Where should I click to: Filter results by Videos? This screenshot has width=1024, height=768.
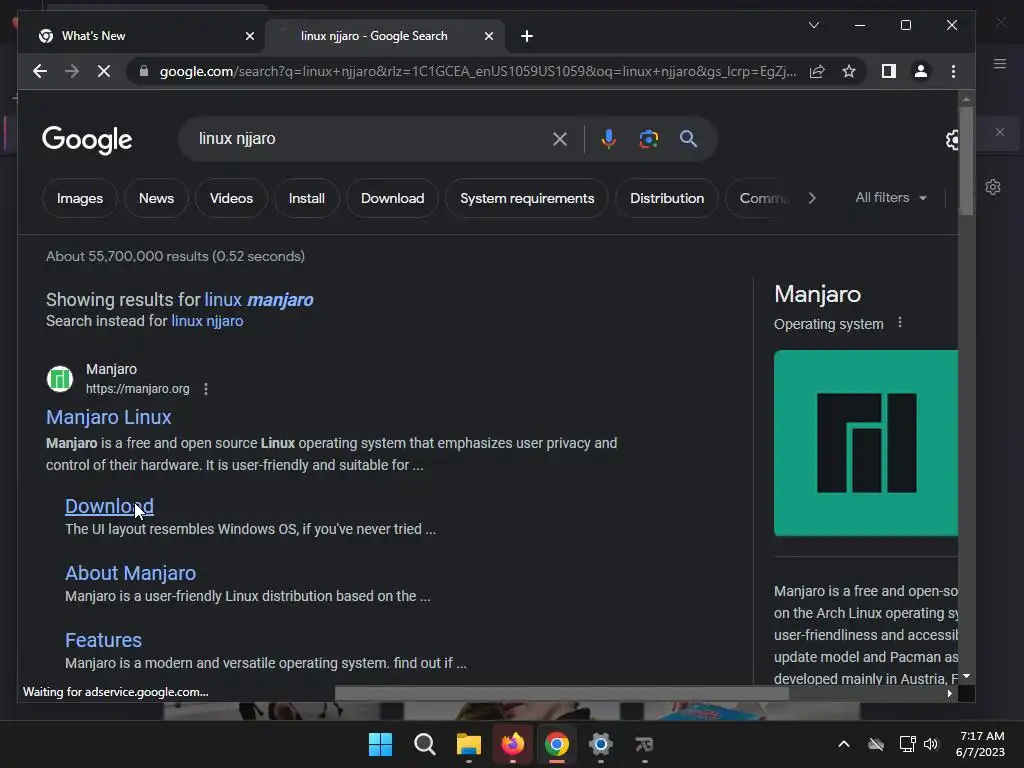coord(231,198)
